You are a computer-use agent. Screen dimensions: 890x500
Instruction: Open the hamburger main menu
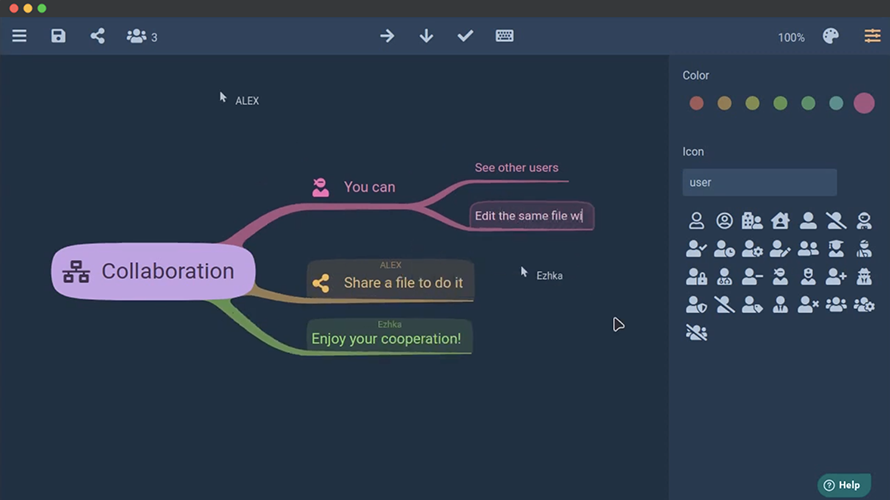[x=19, y=36]
